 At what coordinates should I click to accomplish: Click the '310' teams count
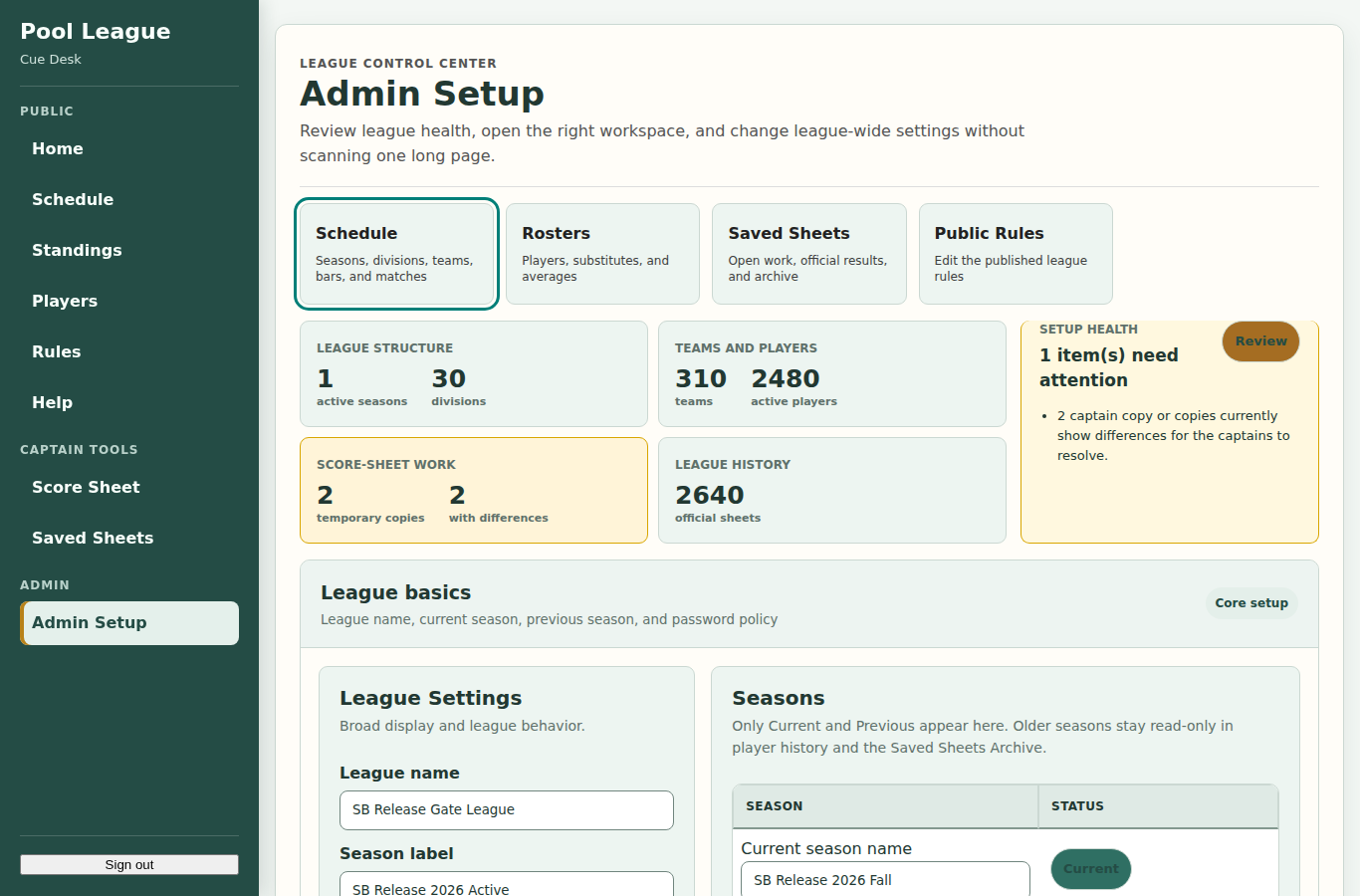(701, 378)
